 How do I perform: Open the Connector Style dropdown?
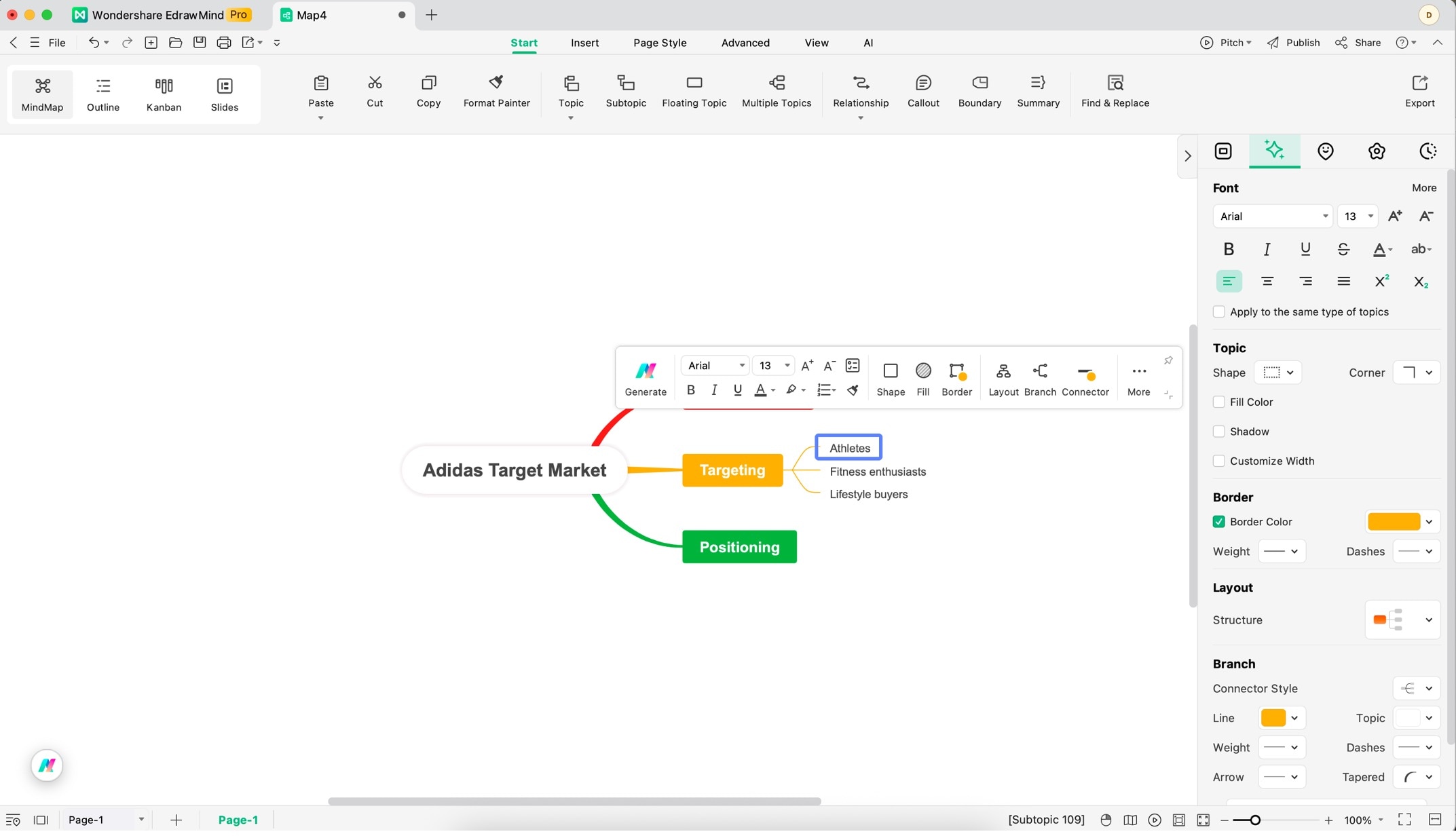[1417, 688]
